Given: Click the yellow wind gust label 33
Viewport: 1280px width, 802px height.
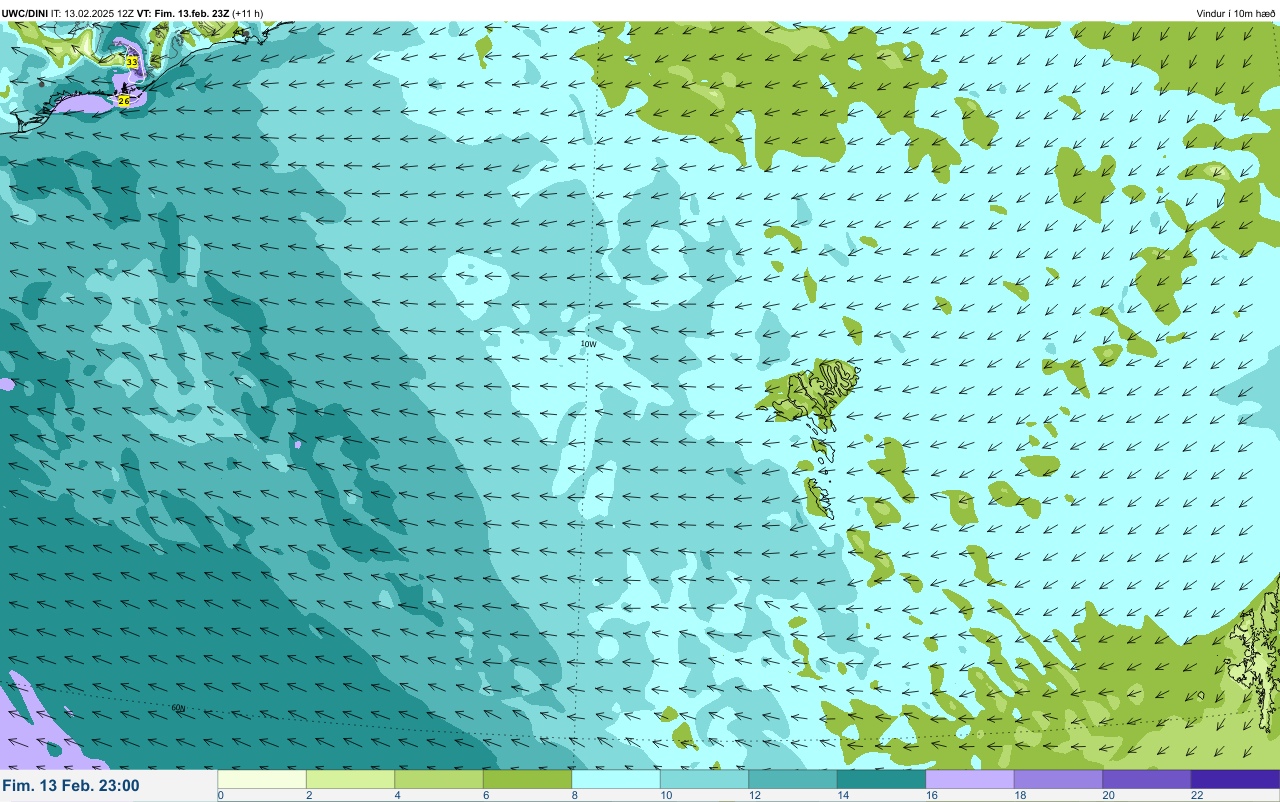Looking at the screenshot, I should pyautogui.click(x=132, y=62).
